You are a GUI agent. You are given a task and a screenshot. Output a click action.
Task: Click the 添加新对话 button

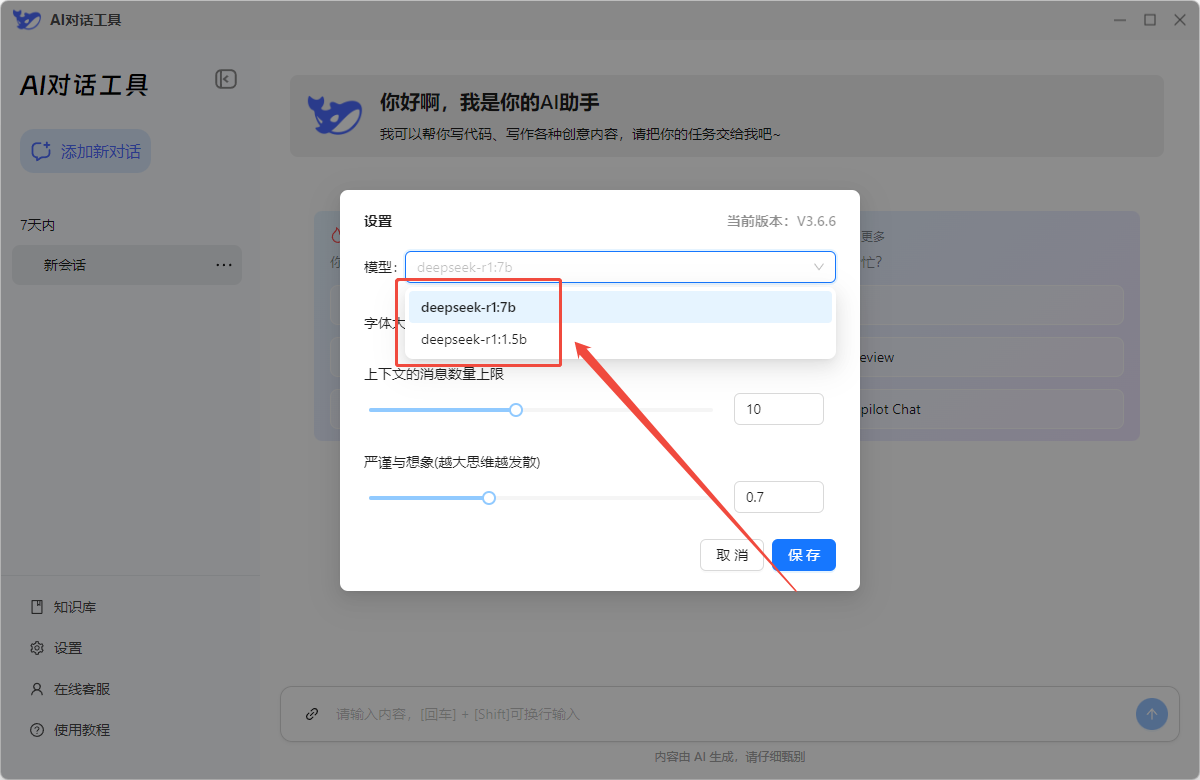86,151
